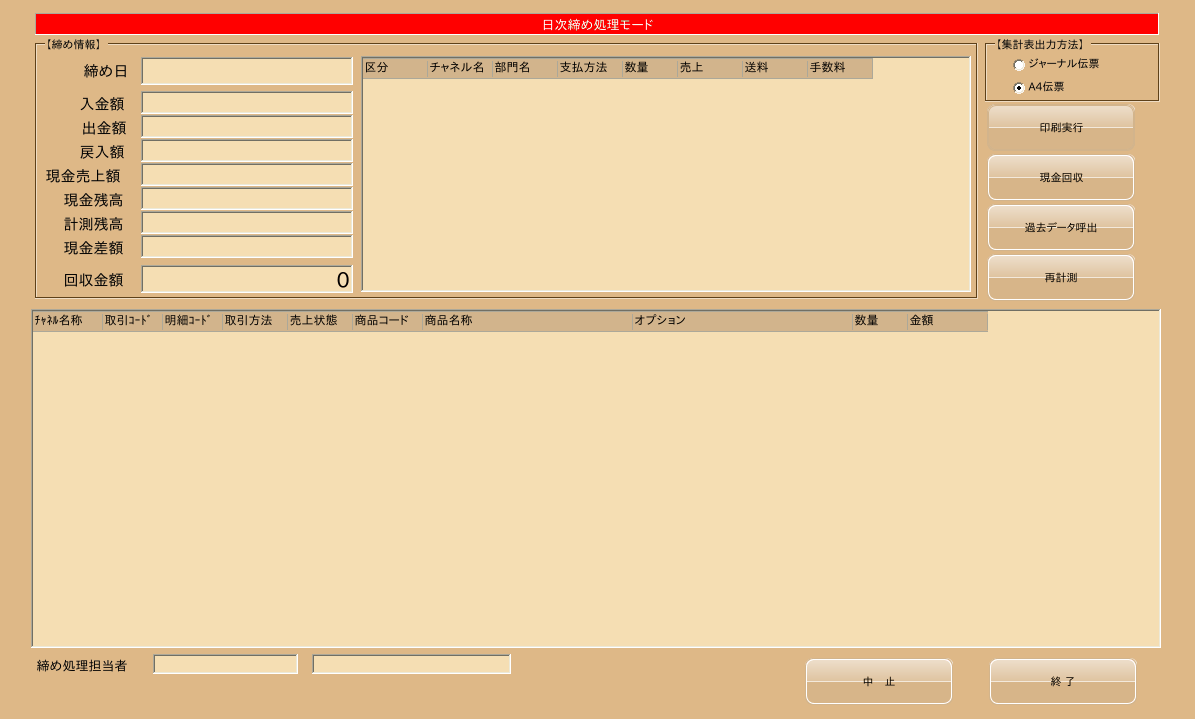1195x719 pixels.
Task: Click the オプション column header
Action: coord(742,321)
